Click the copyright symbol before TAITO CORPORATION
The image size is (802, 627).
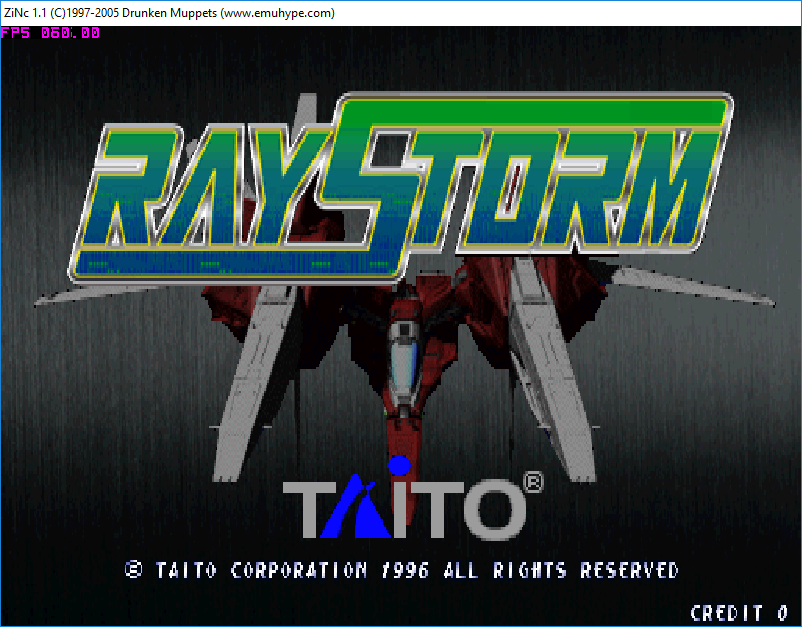point(131,571)
